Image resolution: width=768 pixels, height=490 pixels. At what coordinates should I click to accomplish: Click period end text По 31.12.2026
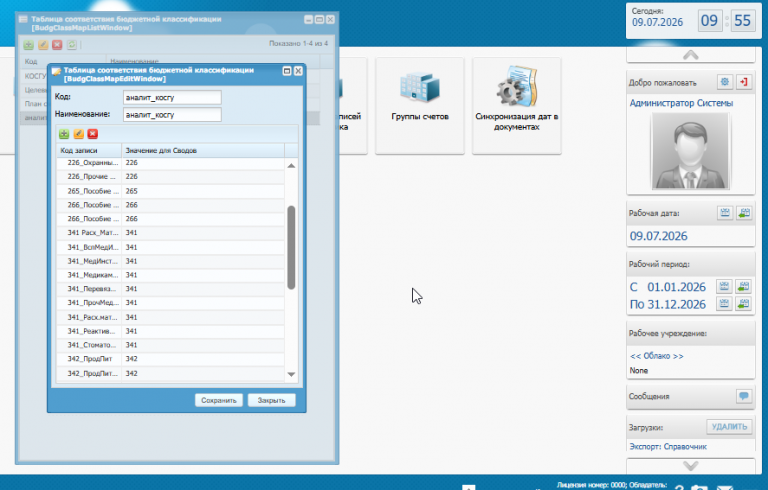click(667, 304)
